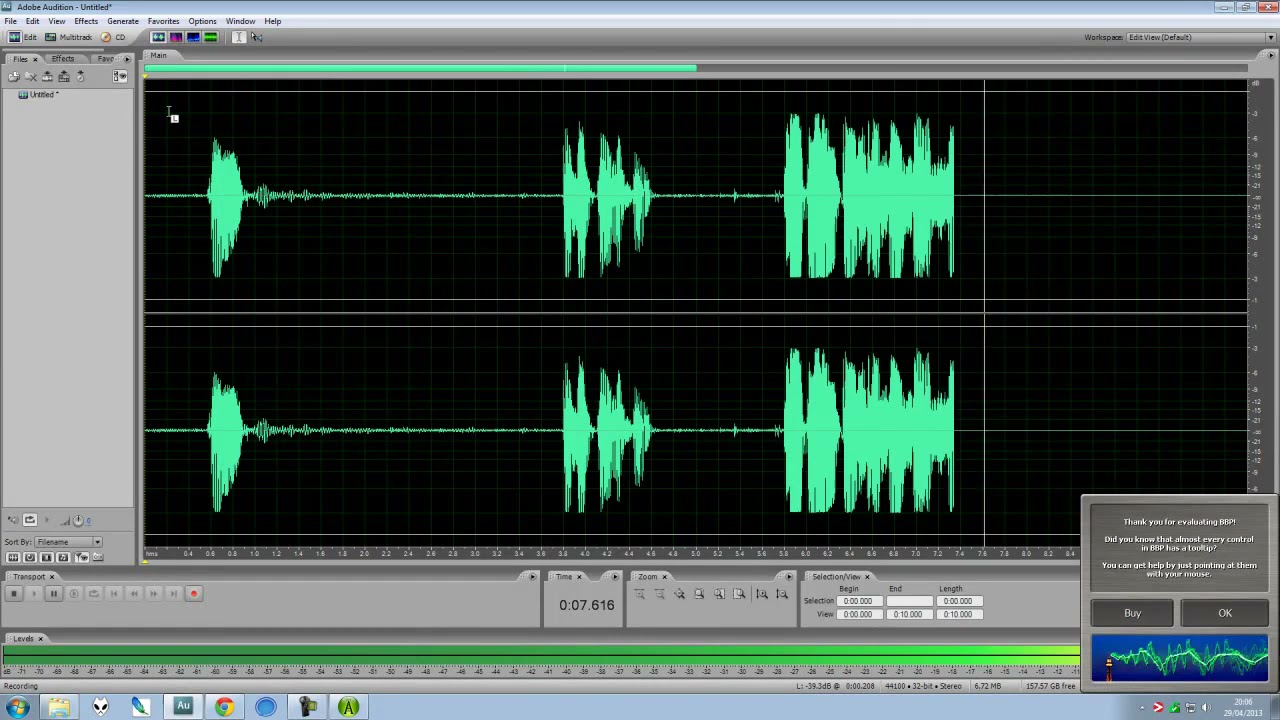Click the Fast Forward transport button
Image resolution: width=1280 pixels, height=720 pixels.
pos(154,594)
